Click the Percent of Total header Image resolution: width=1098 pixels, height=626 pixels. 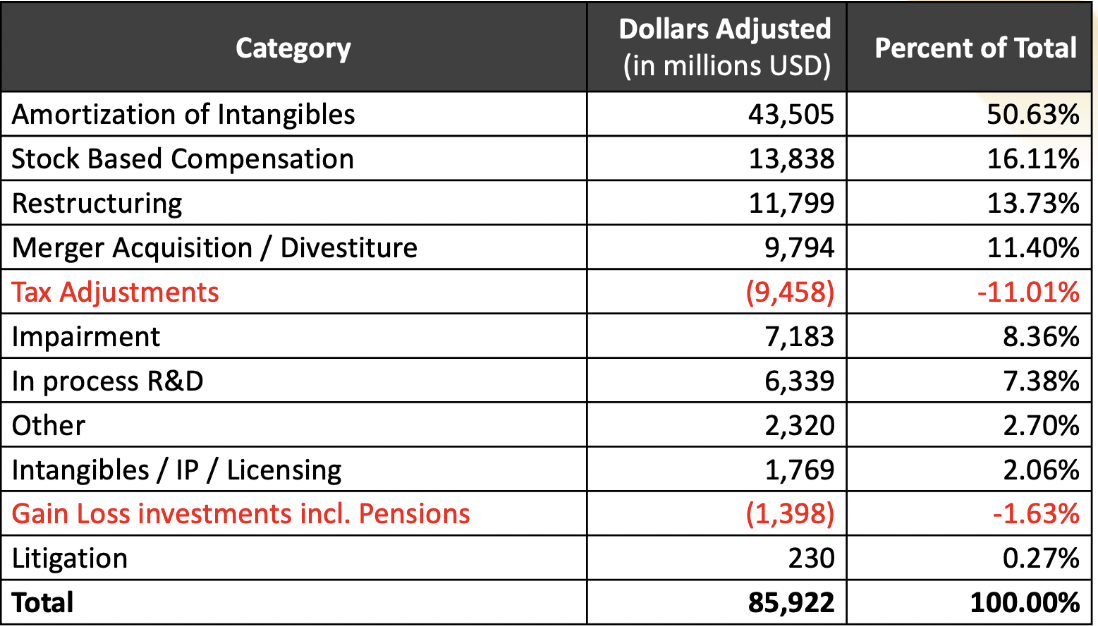(975, 48)
